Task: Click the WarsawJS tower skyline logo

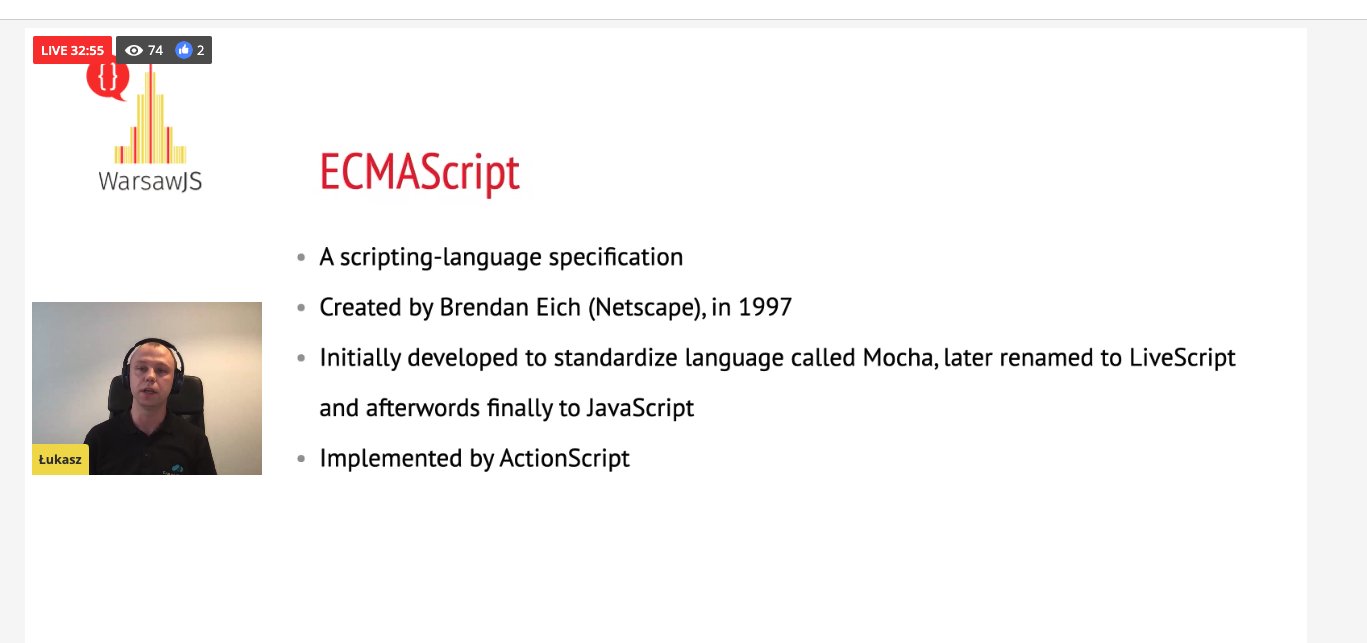Action: [x=150, y=115]
